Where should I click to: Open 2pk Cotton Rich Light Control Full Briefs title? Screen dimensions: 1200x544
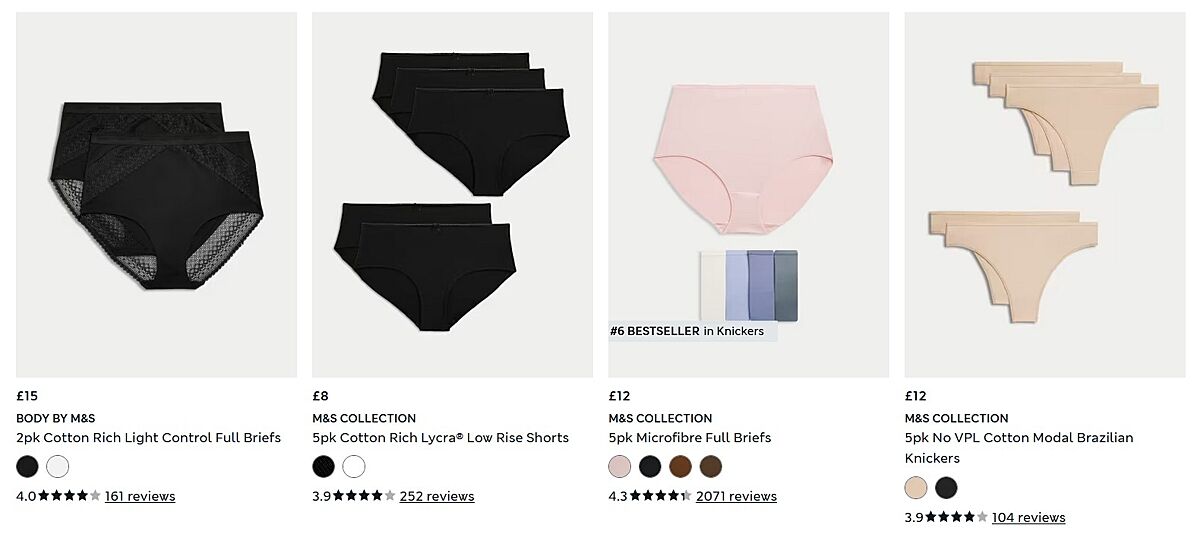point(149,438)
